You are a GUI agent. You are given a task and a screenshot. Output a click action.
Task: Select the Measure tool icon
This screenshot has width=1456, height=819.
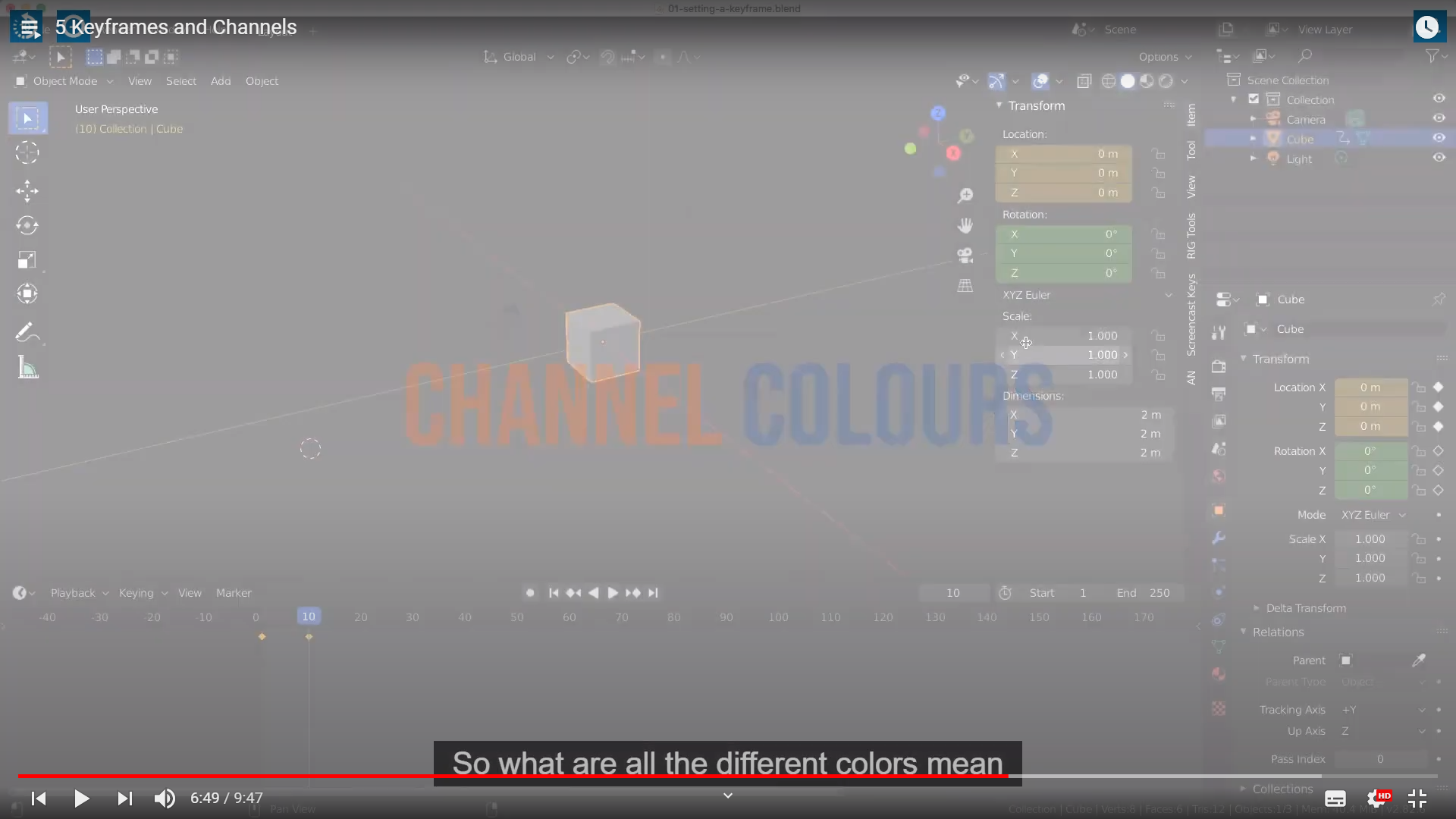pyautogui.click(x=27, y=369)
